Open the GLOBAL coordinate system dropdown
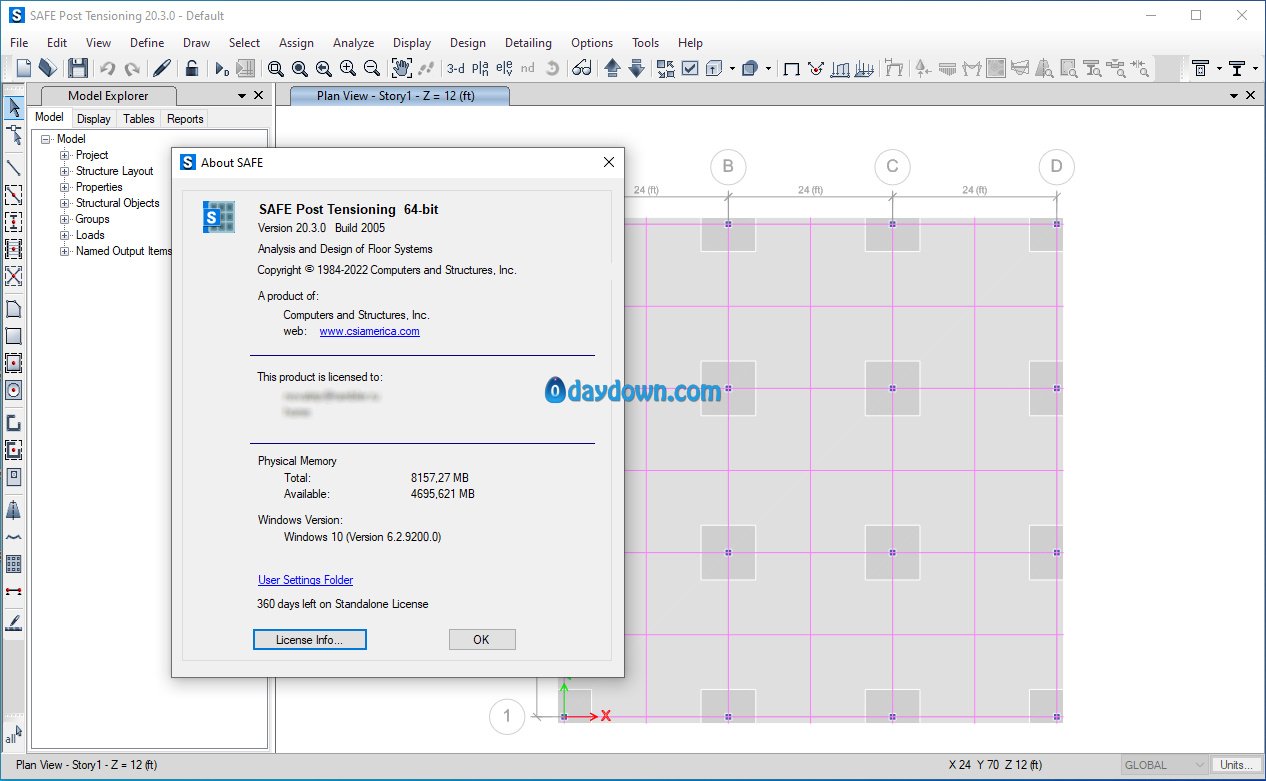The width and height of the screenshot is (1266, 781). [x=1163, y=765]
